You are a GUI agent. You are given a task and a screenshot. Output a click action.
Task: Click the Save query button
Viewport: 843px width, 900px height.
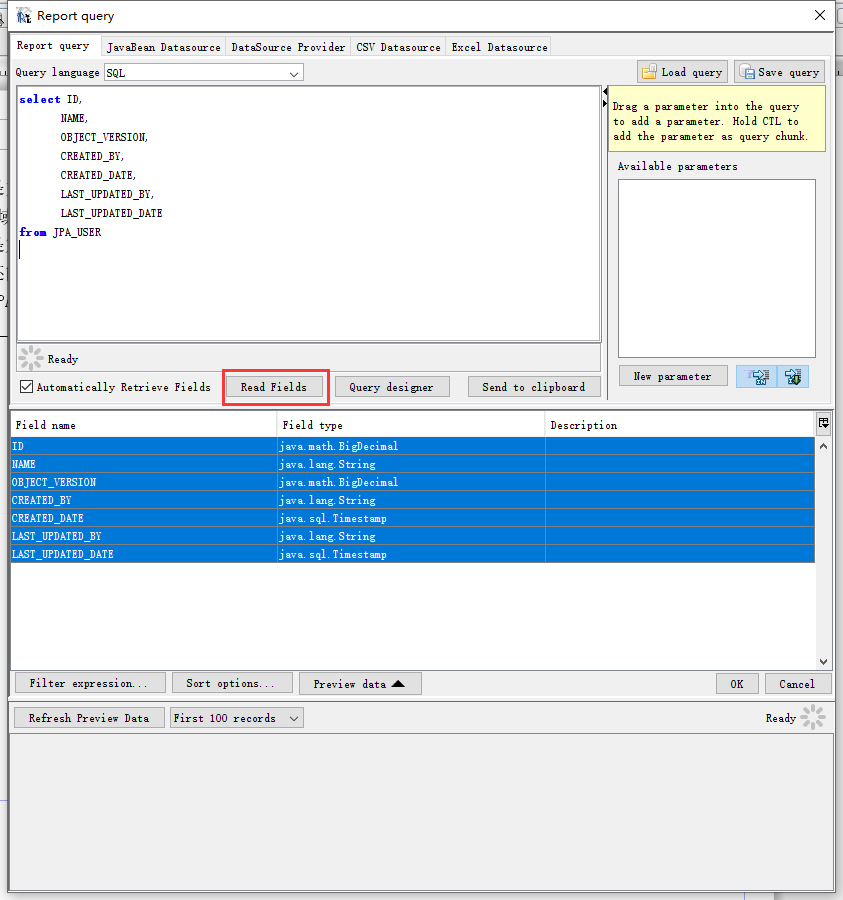pos(779,72)
